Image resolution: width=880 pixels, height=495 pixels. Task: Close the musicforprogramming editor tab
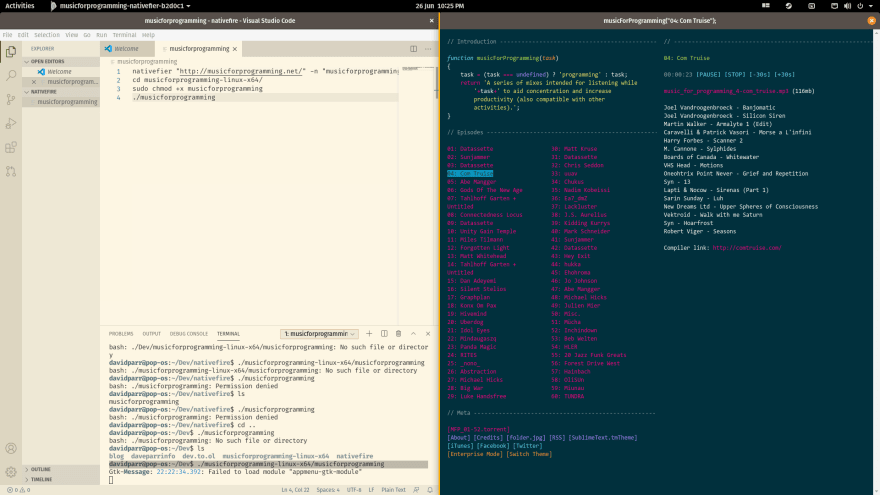235,49
